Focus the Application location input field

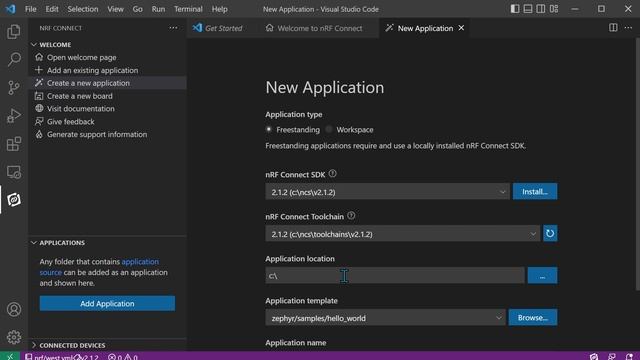click(x=395, y=276)
